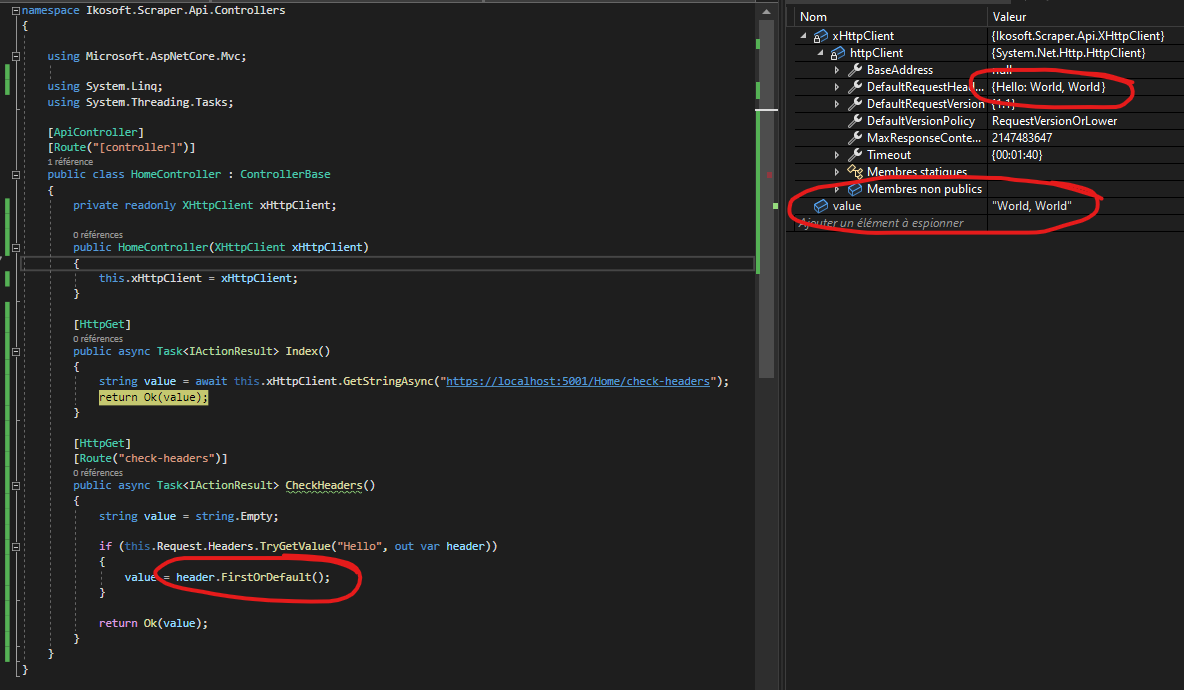Click the httpClient field icon
Viewport: 1184px width, 690px height.
coord(837,53)
